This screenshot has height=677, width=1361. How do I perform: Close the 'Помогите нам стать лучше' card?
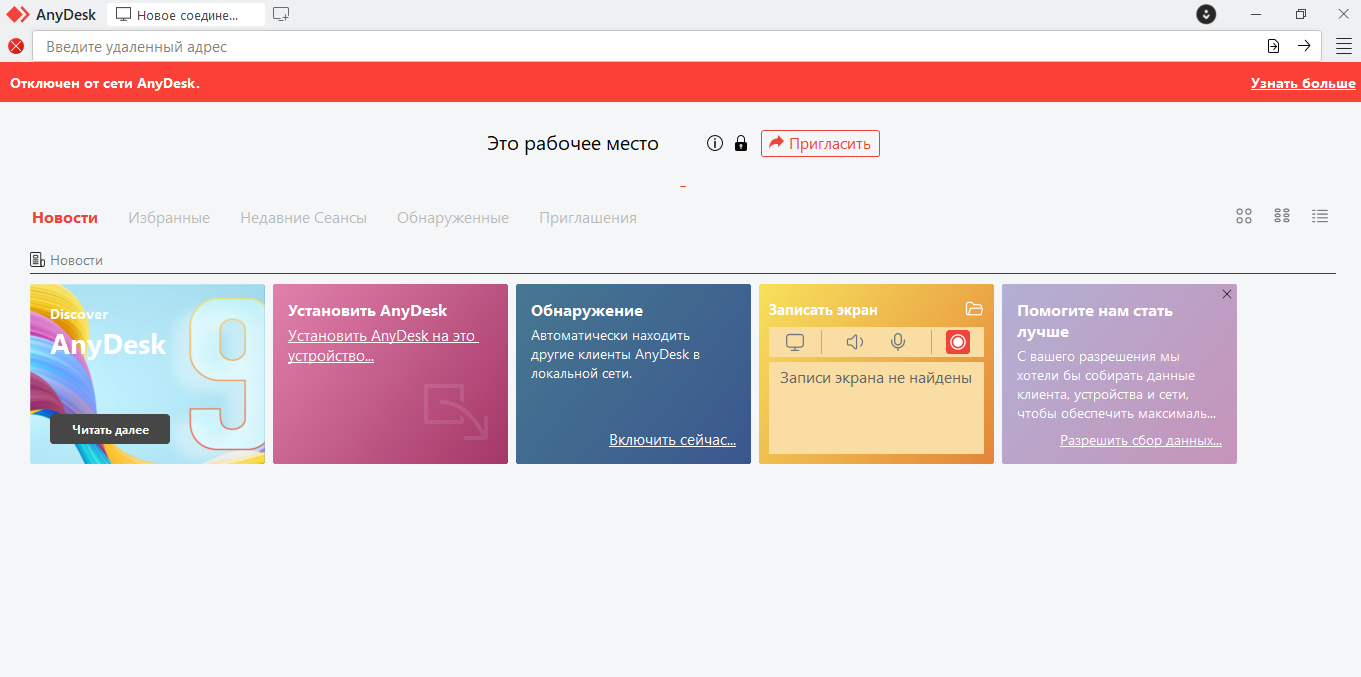click(1227, 294)
